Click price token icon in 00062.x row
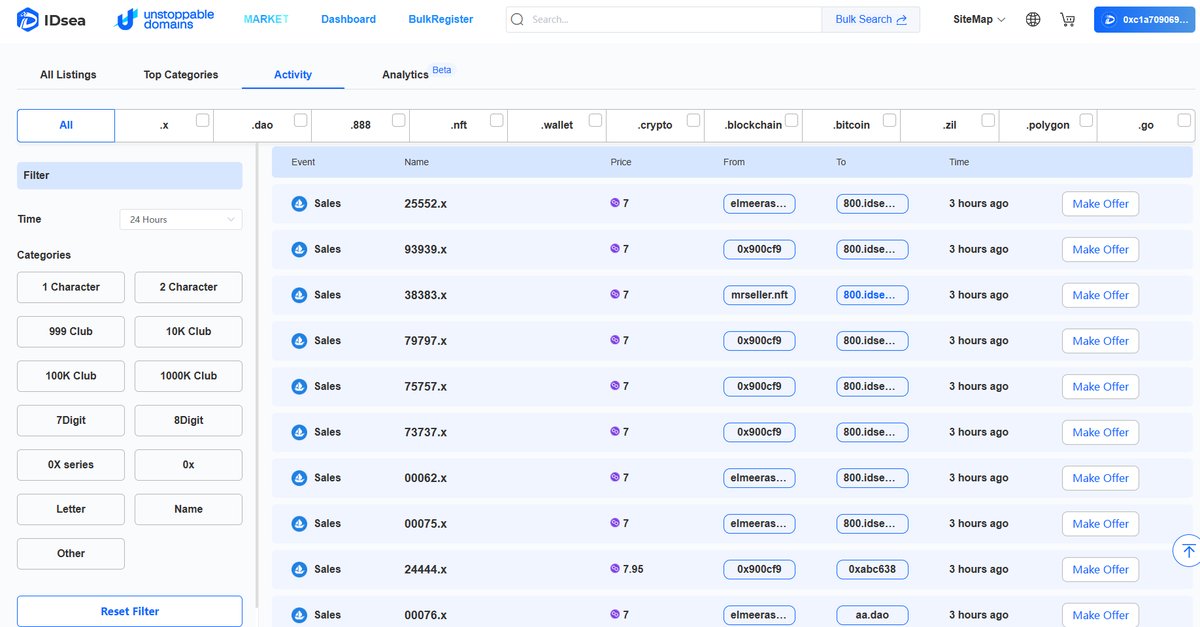Screen dimensions: 1200x627 click(x=615, y=478)
